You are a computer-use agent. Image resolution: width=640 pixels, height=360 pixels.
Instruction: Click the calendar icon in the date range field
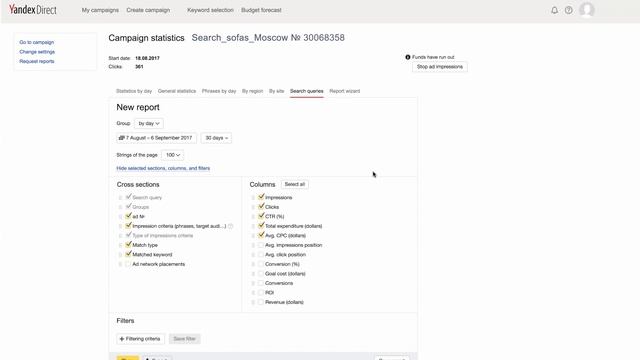pos(121,138)
